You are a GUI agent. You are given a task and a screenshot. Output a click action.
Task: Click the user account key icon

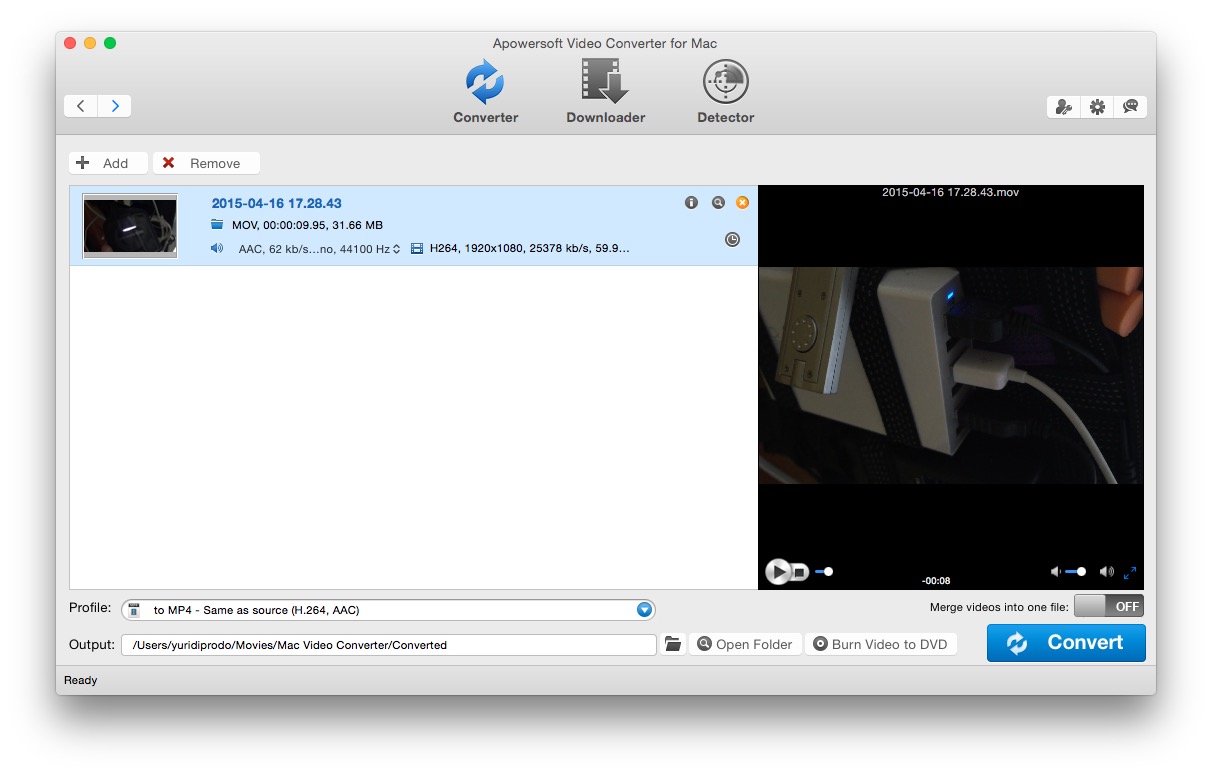pos(1064,107)
